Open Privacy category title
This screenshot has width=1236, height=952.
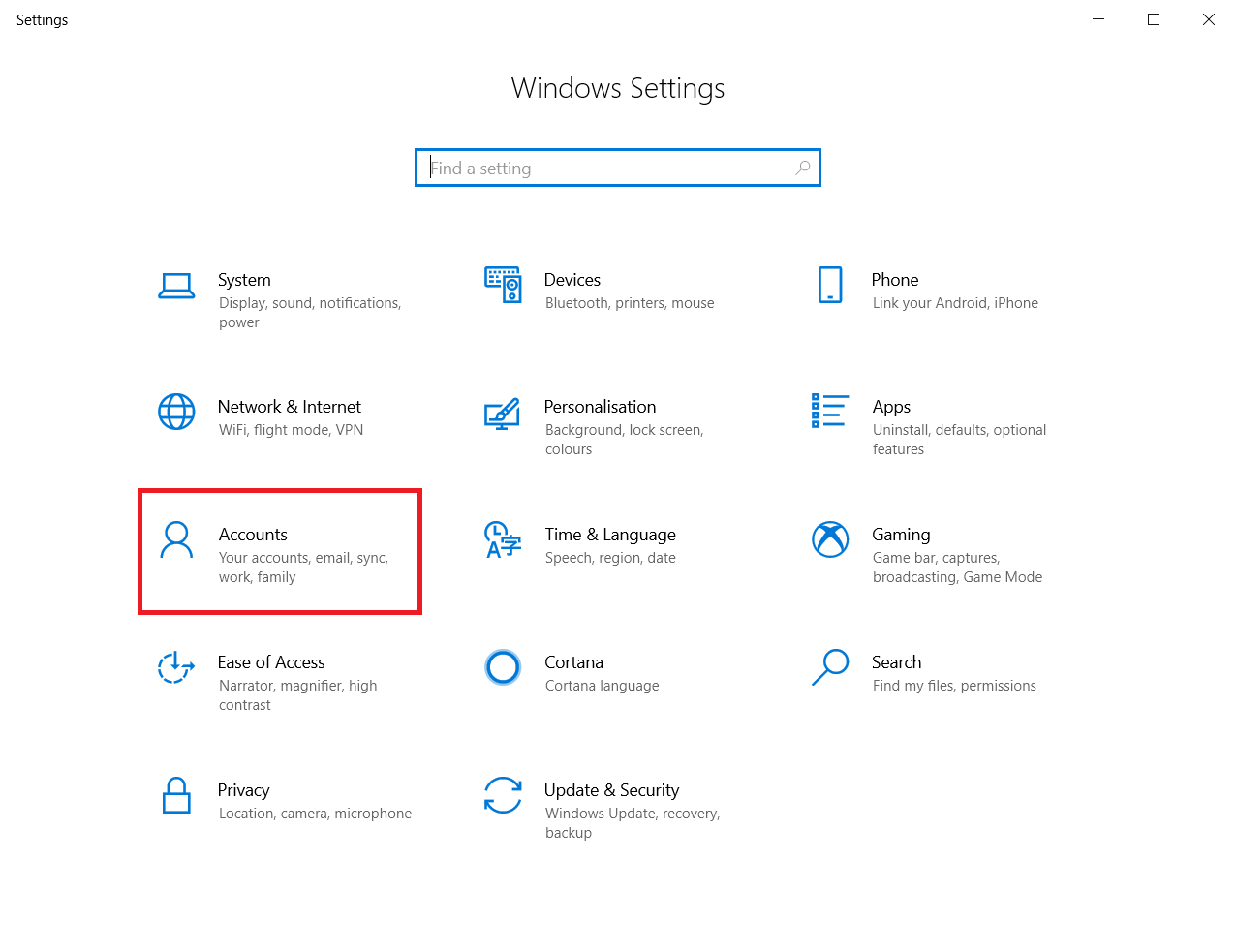(x=243, y=791)
